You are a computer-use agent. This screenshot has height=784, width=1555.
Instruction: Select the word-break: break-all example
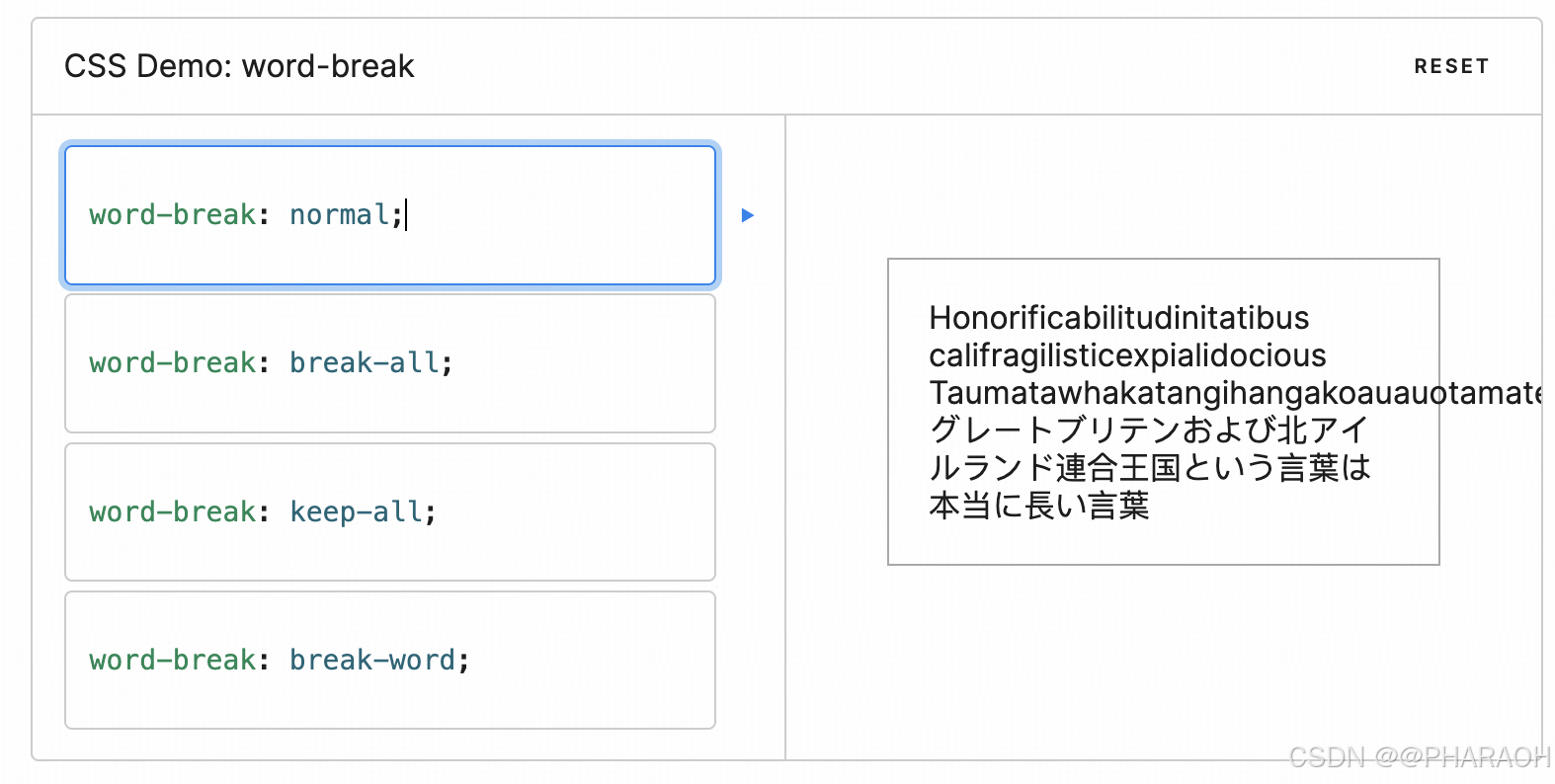click(389, 363)
